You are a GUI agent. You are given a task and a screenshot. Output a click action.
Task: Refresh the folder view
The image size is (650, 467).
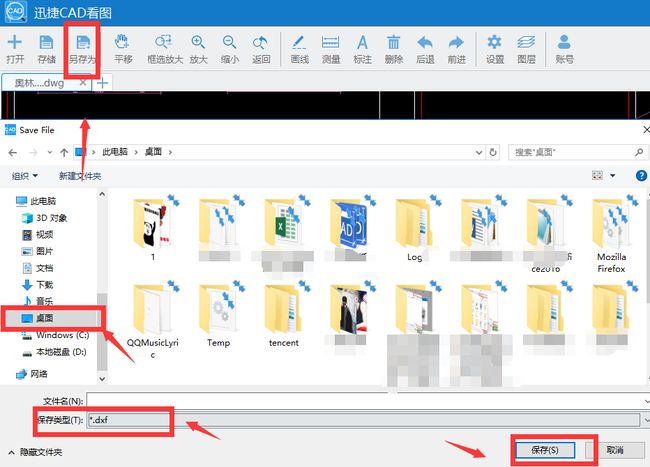(493, 152)
